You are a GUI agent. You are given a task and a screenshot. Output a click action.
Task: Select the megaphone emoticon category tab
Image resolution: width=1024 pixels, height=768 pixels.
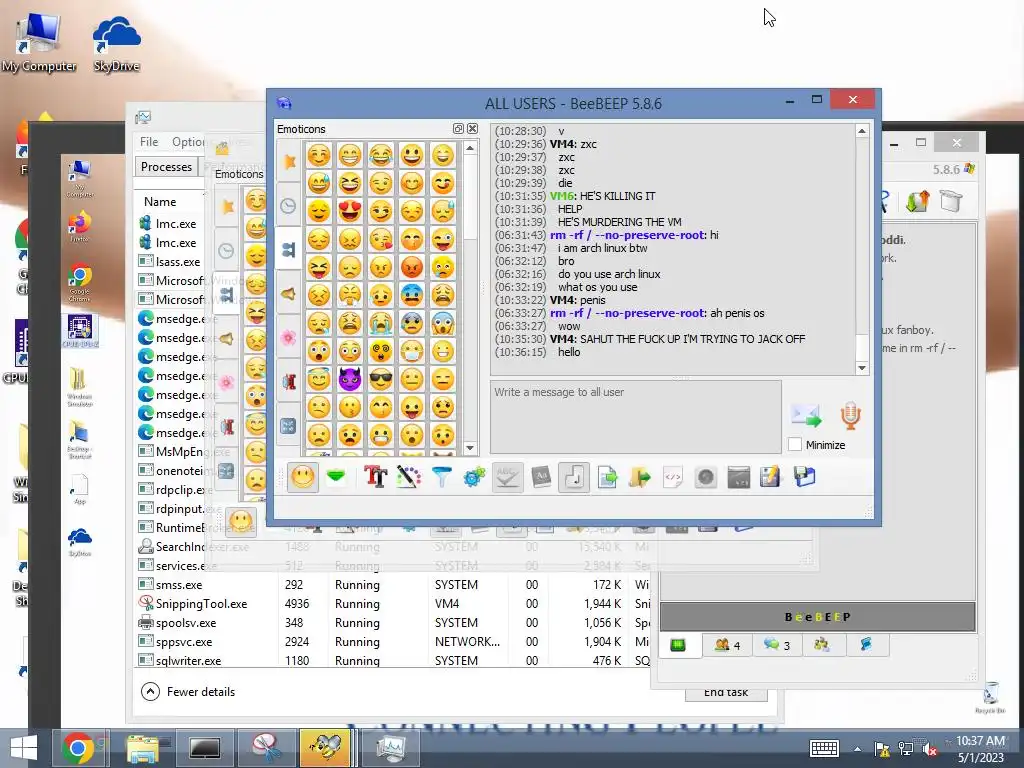tap(289, 294)
